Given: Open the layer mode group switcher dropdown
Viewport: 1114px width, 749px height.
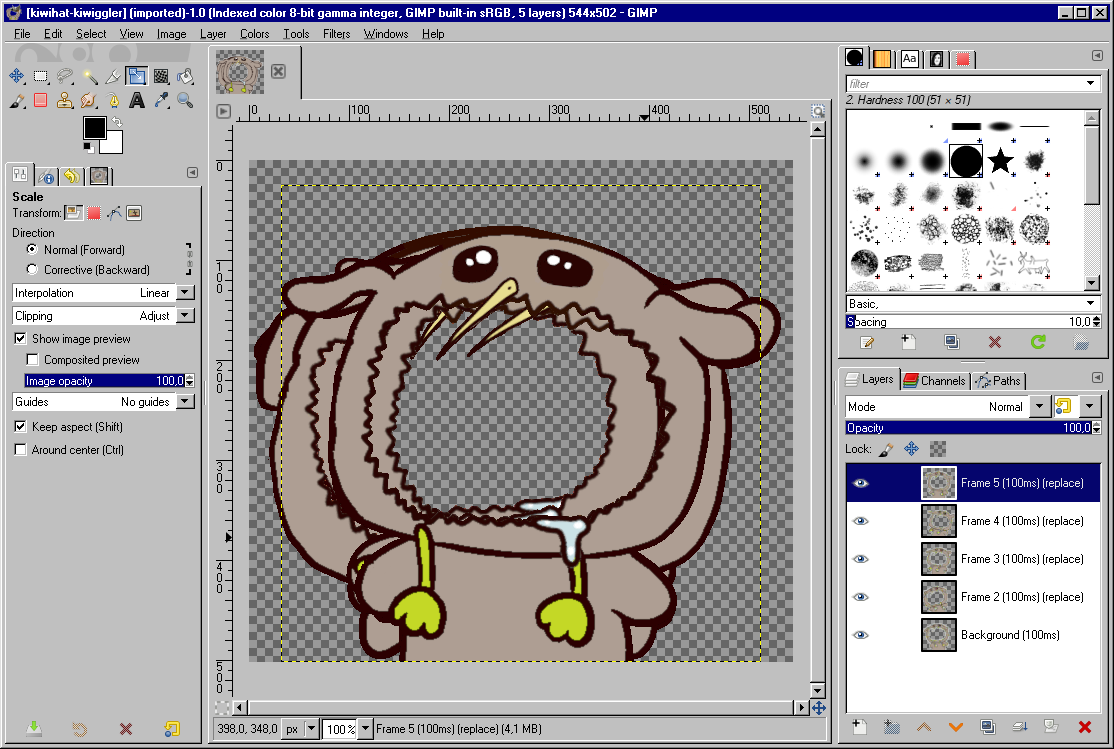Looking at the screenshot, I should click(x=1089, y=406).
